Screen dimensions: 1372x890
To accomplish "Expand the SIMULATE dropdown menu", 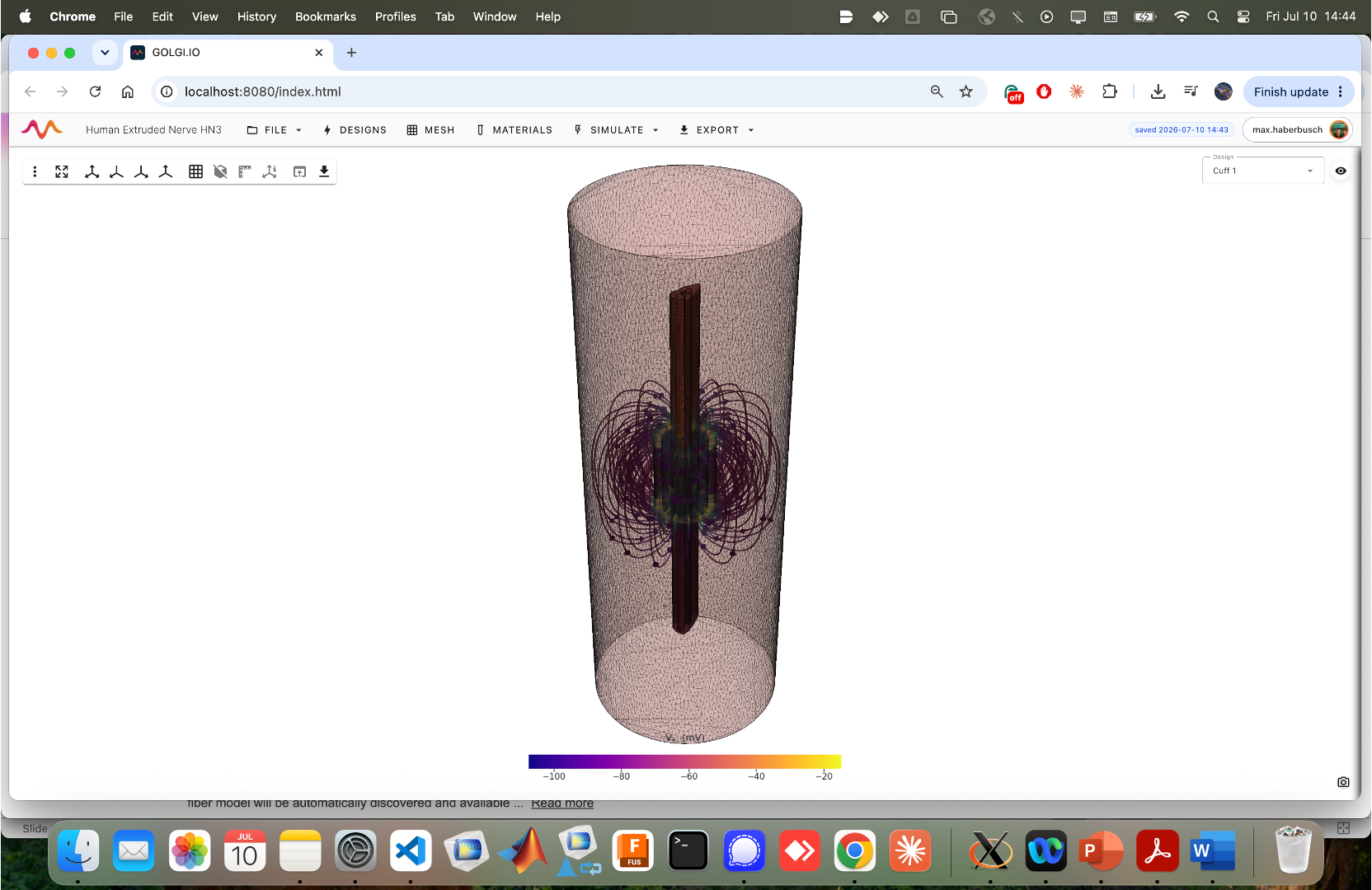I will click(616, 130).
